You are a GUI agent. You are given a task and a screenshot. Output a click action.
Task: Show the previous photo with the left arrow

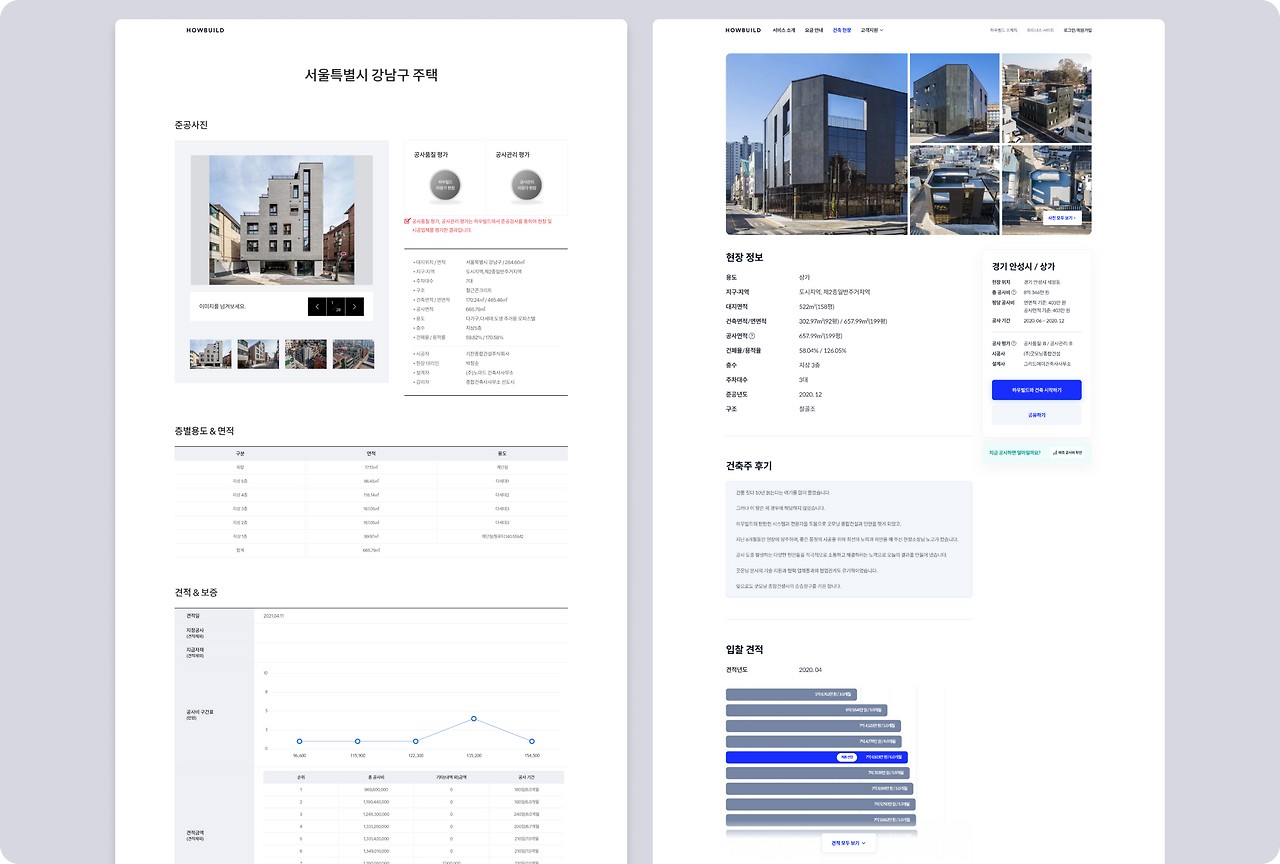click(317, 307)
